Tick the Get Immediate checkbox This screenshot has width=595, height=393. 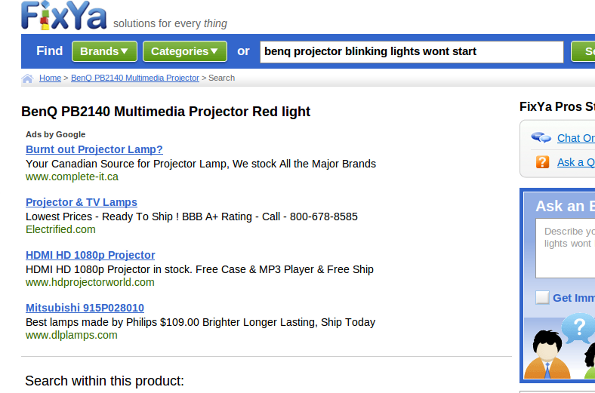(542, 298)
